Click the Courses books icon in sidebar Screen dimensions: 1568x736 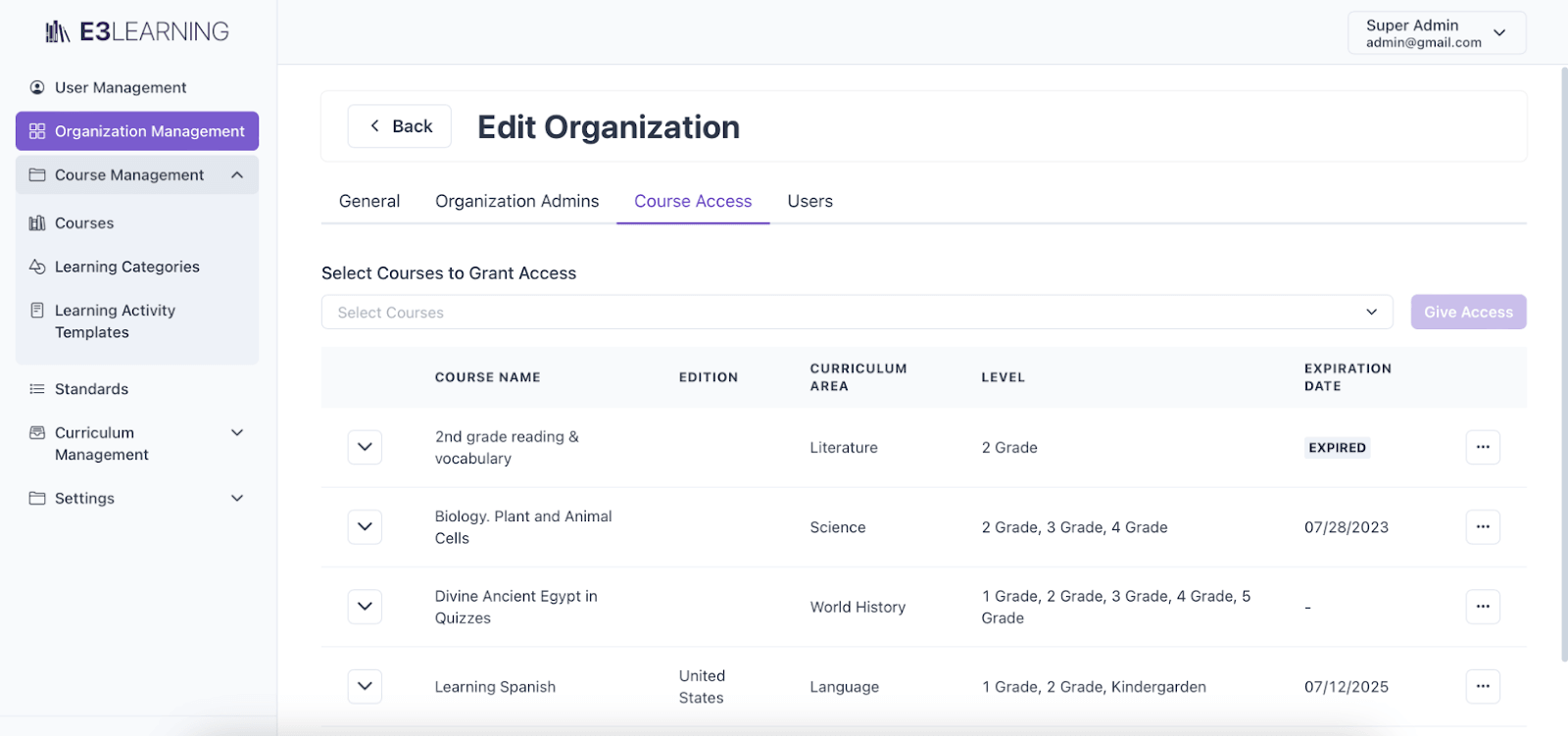coord(37,223)
